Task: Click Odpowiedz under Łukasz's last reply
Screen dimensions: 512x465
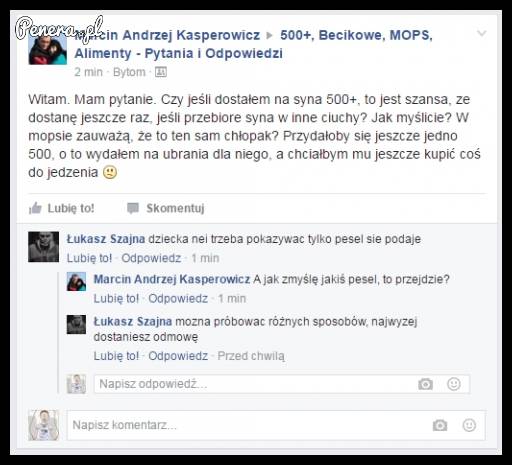Action: (x=178, y=356)
